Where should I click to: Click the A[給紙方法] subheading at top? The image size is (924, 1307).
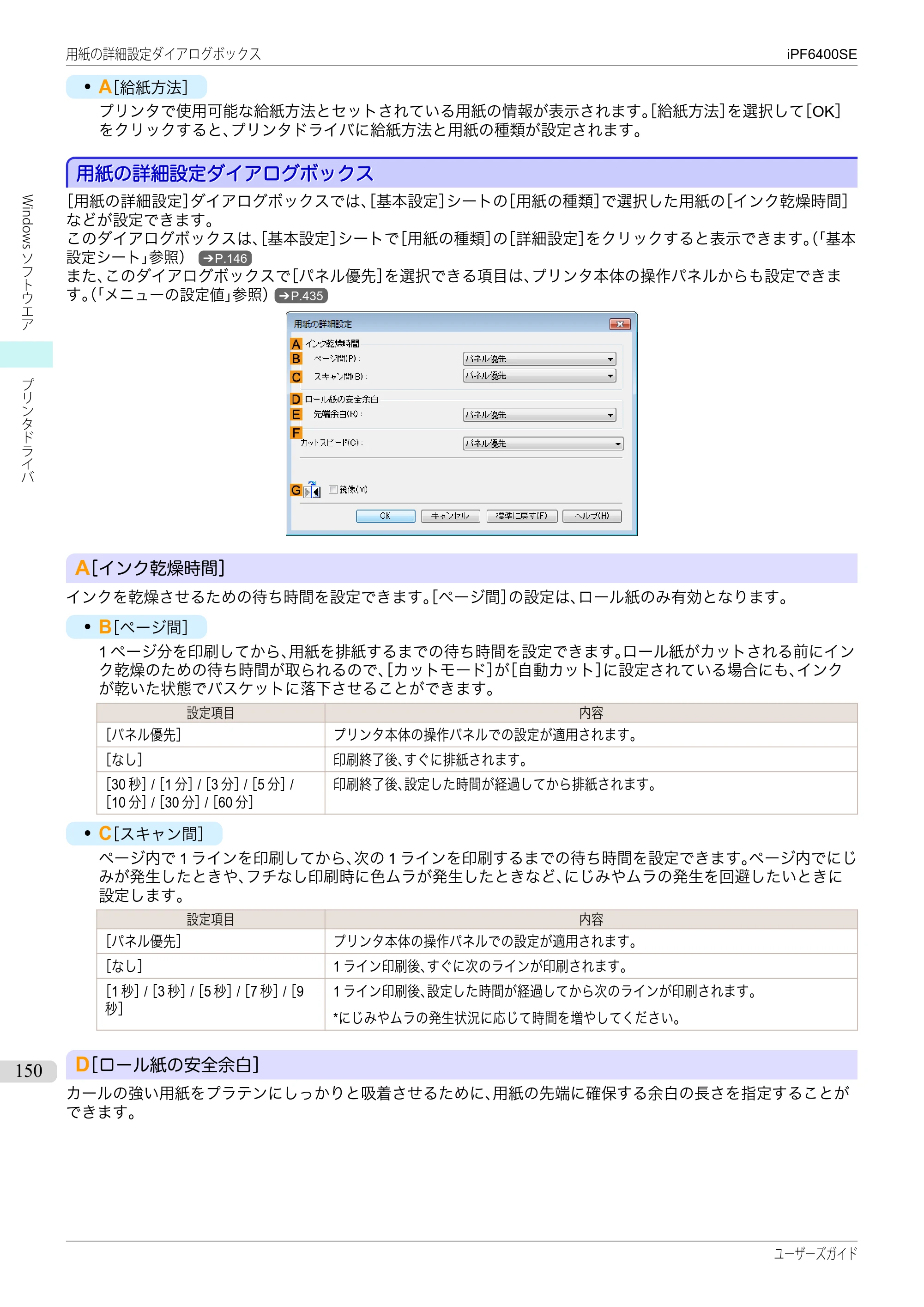143,87
